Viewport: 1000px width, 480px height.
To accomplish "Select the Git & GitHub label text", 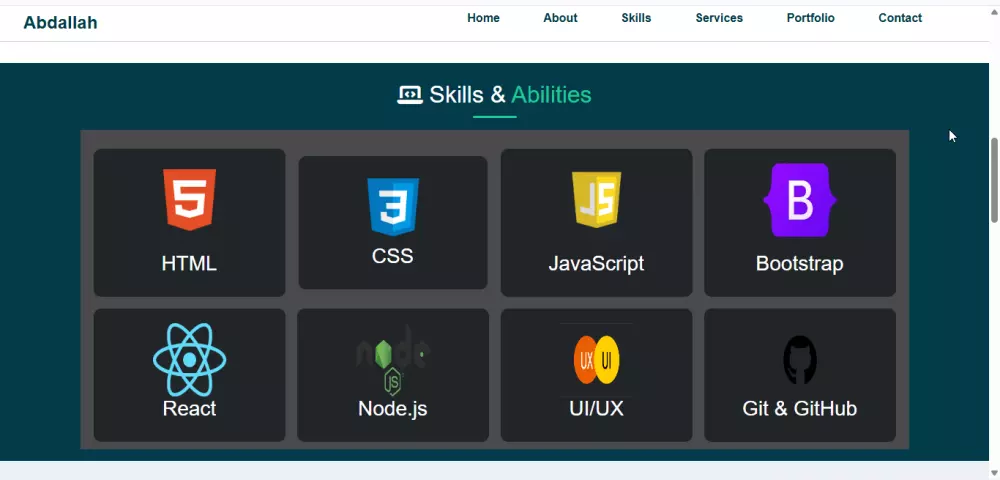I will point(800,408).
